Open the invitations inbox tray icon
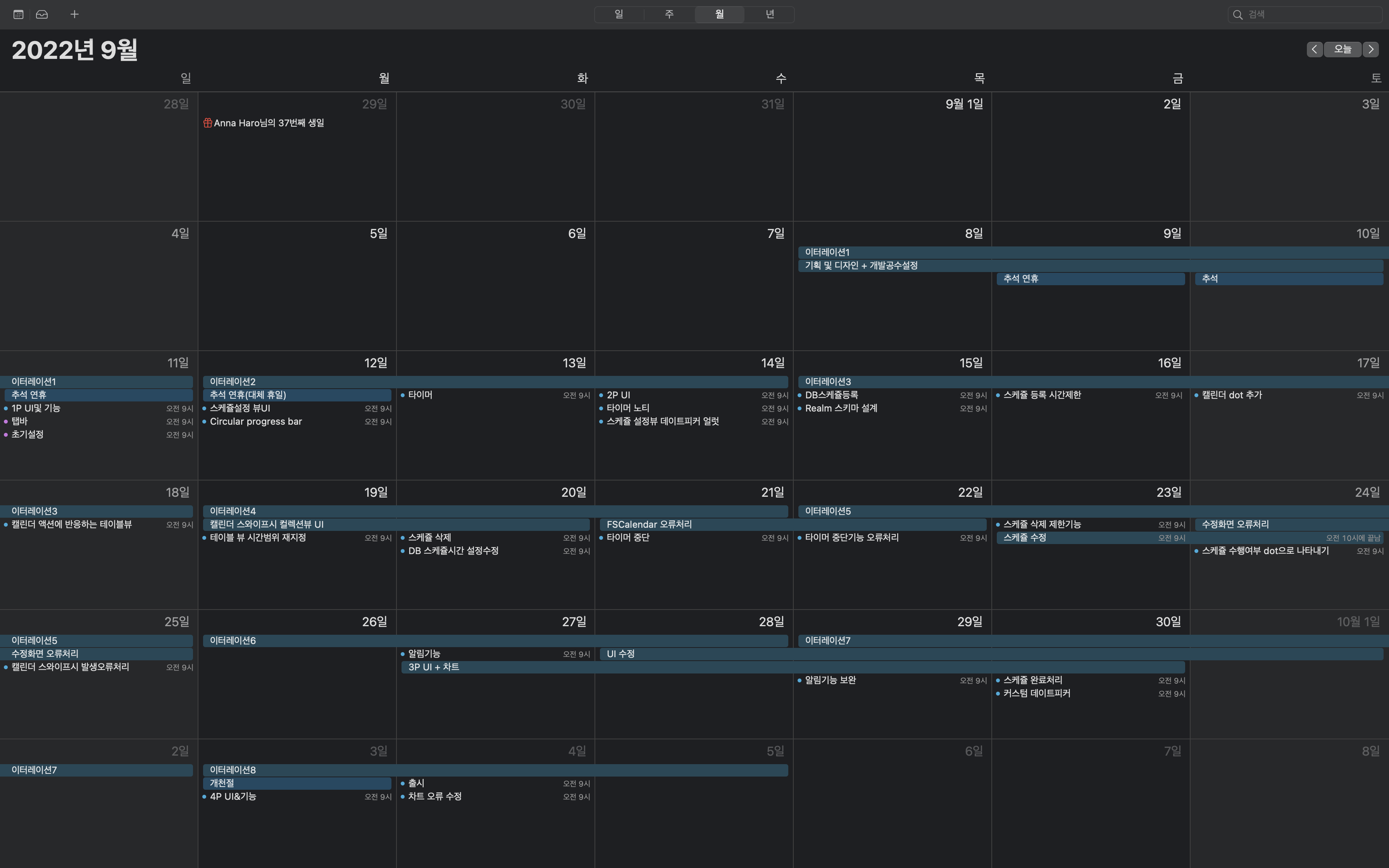Screen dimensions: 1389x868 (x=41, y=14)
